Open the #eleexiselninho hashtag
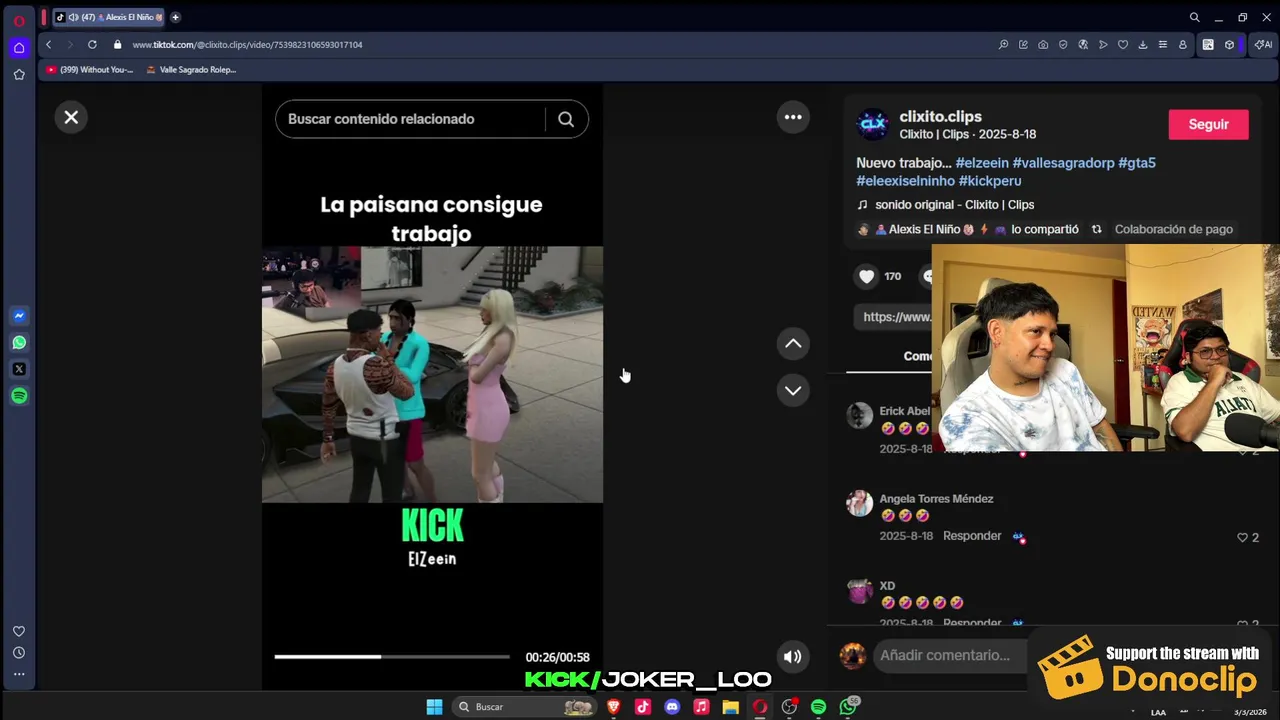The height and width of the screenshot is (720, 1280). point(905,181)
